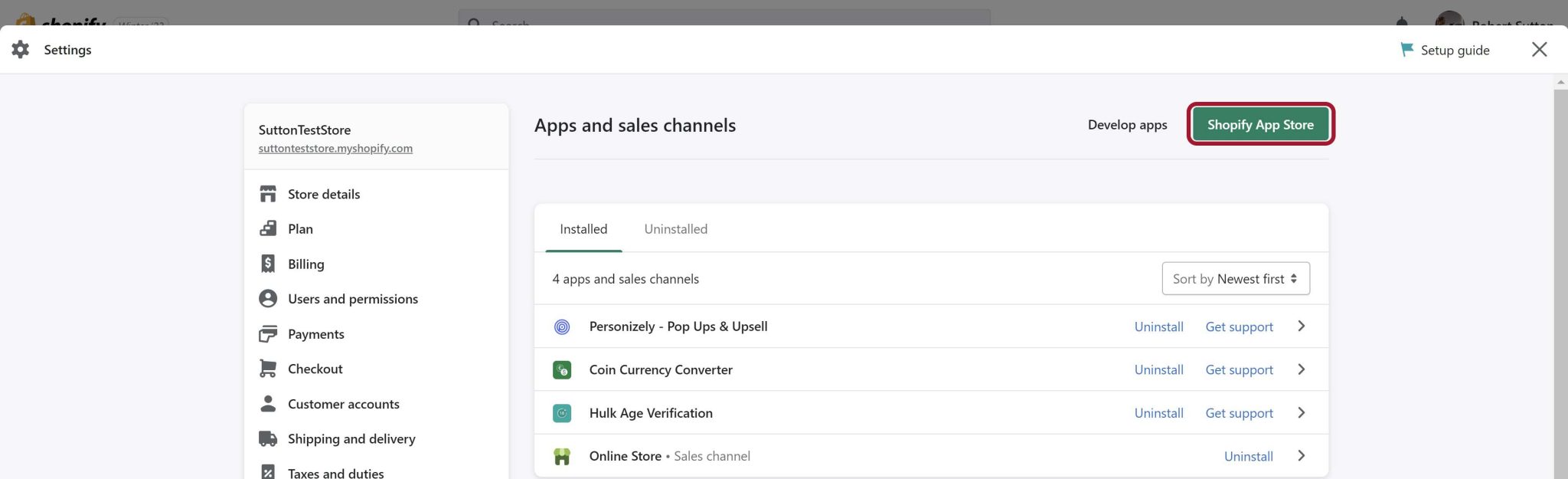Click the Personizely app icon
Viewport: 1568px width, 479px height.
(x=562, y=326)
